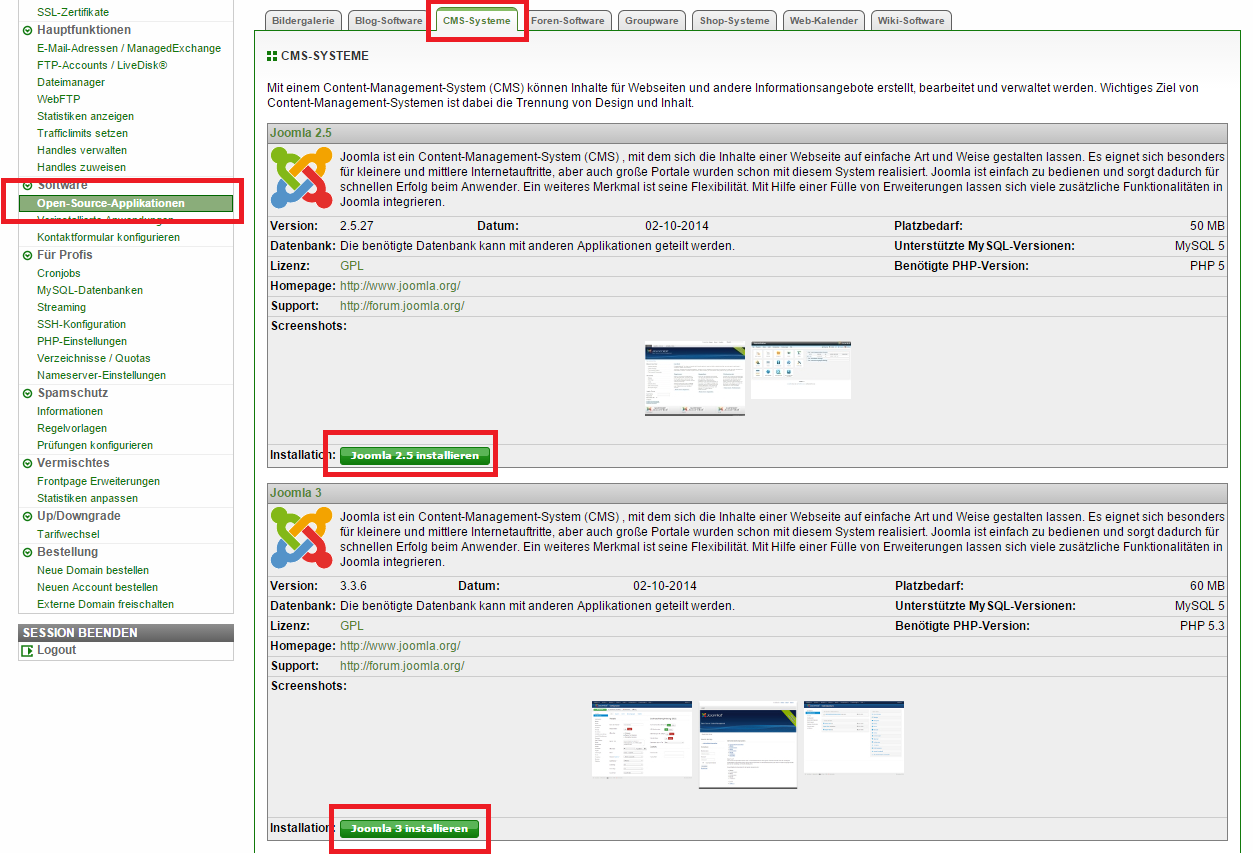1255x855 pixels.
Task: Open E-Mail-Adressen / ManagedExchange
Action: coord(129,48)
